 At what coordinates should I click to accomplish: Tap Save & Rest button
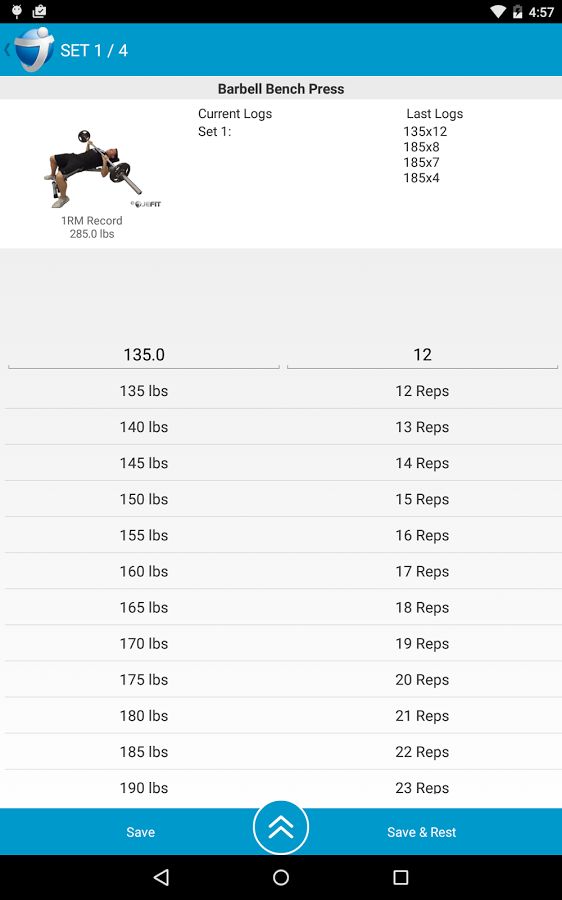click(421, 832)
